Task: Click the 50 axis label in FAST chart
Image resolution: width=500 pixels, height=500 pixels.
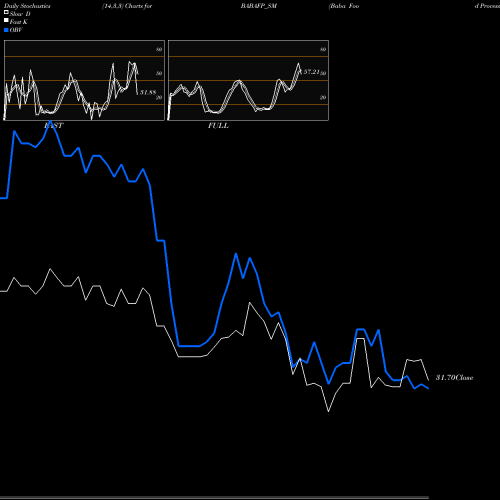Action: (x=159, y=73)
